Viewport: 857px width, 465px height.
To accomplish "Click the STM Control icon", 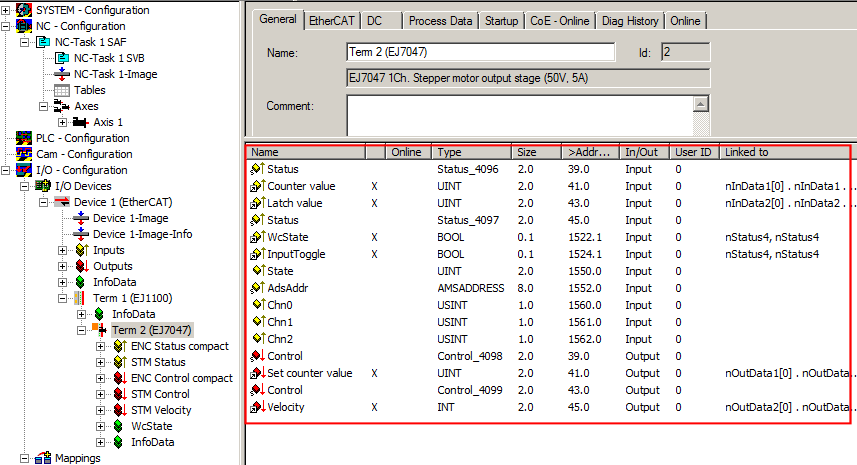I will point(120,394).
